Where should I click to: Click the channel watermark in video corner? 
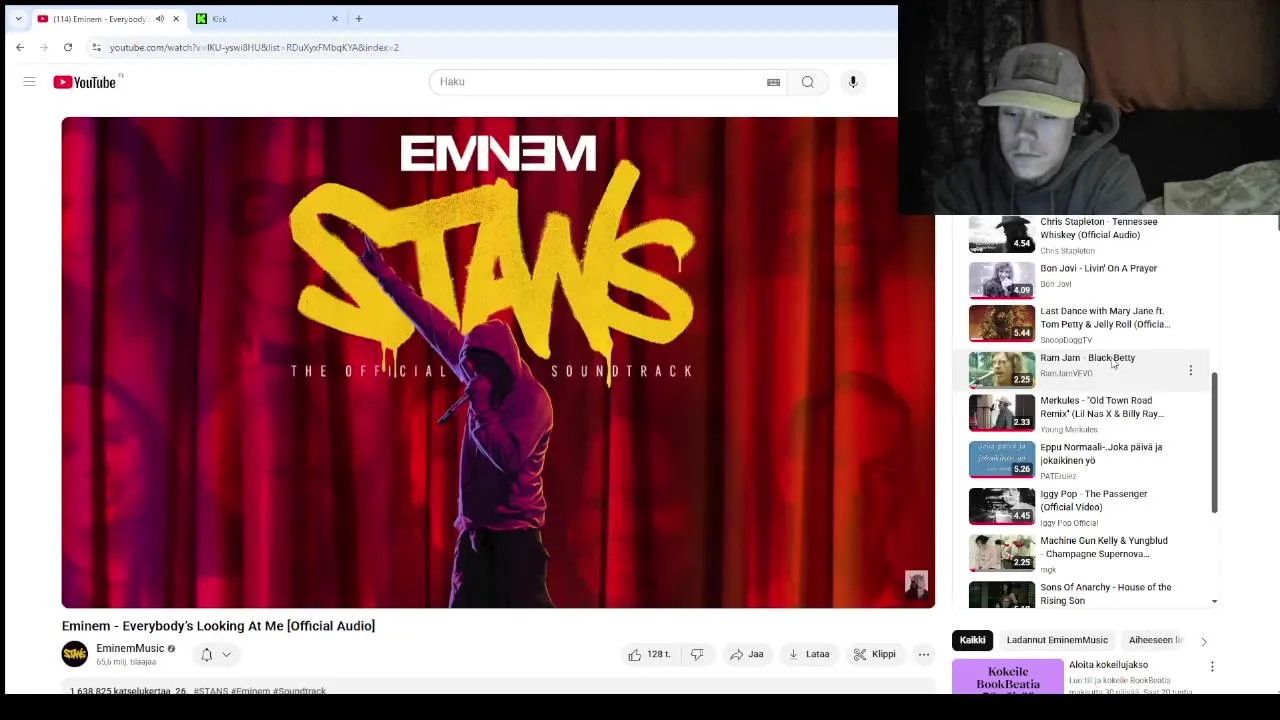pos(916,585)
